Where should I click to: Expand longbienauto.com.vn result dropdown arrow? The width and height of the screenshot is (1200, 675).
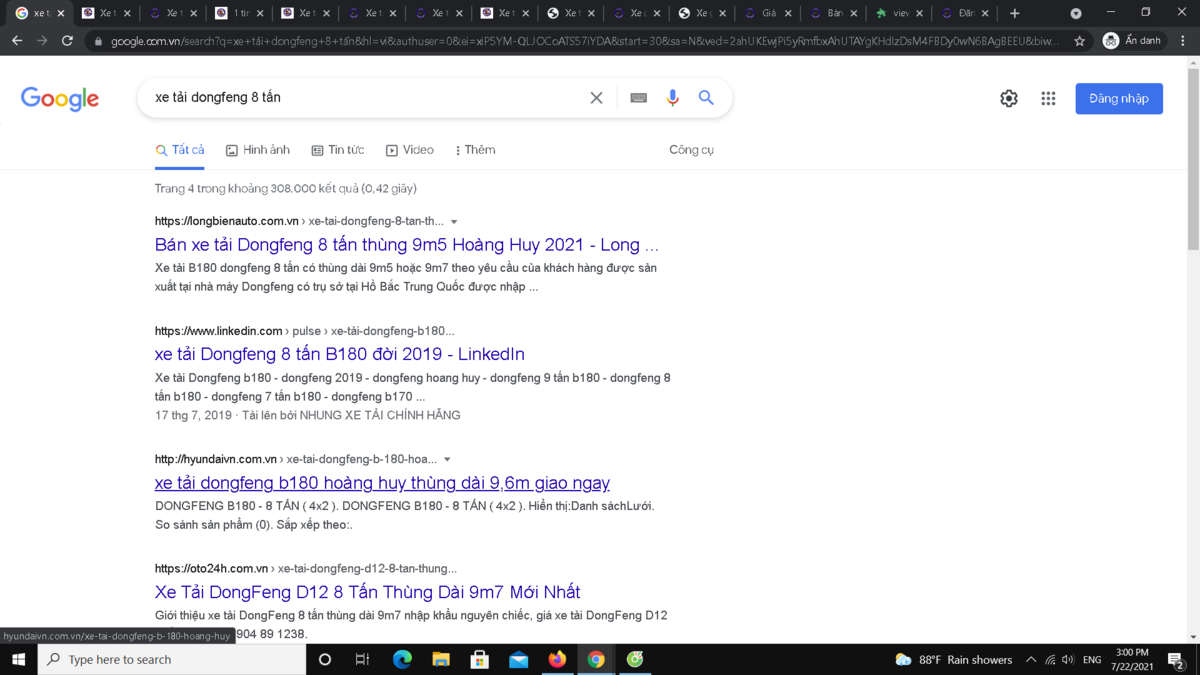[454, 222]
